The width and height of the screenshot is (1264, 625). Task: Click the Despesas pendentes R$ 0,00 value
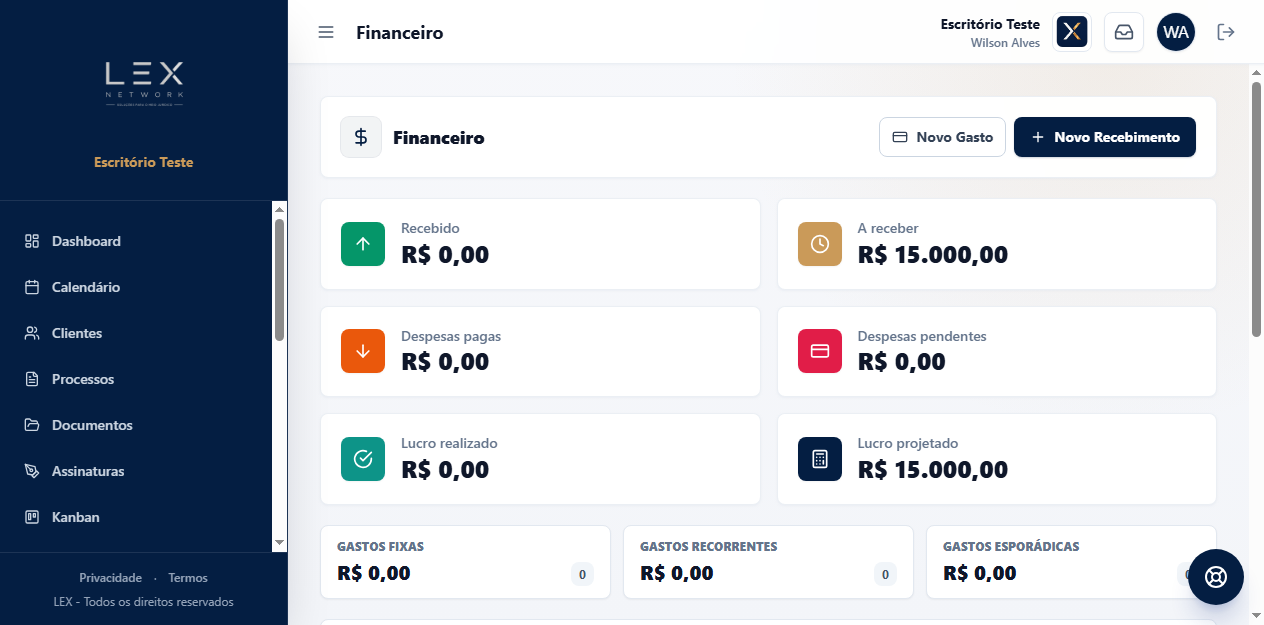coord(902,362)
